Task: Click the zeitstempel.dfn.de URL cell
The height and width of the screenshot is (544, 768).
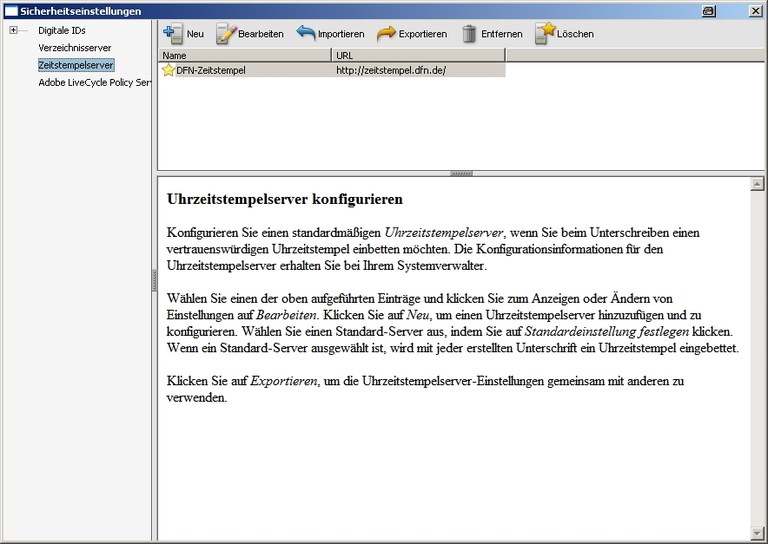Action: [x=390, y=71]
